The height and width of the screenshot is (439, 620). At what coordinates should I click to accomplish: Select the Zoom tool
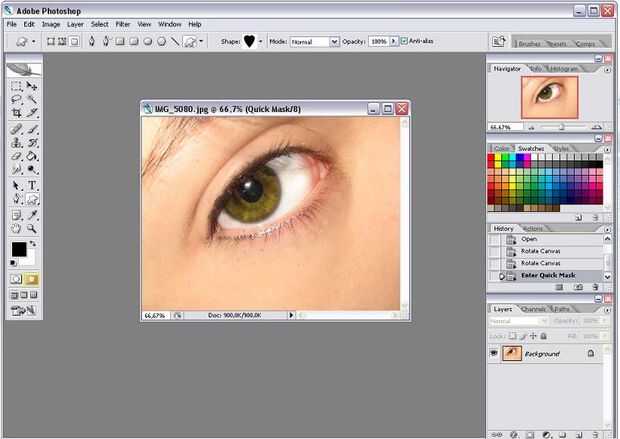click(32, 228)
